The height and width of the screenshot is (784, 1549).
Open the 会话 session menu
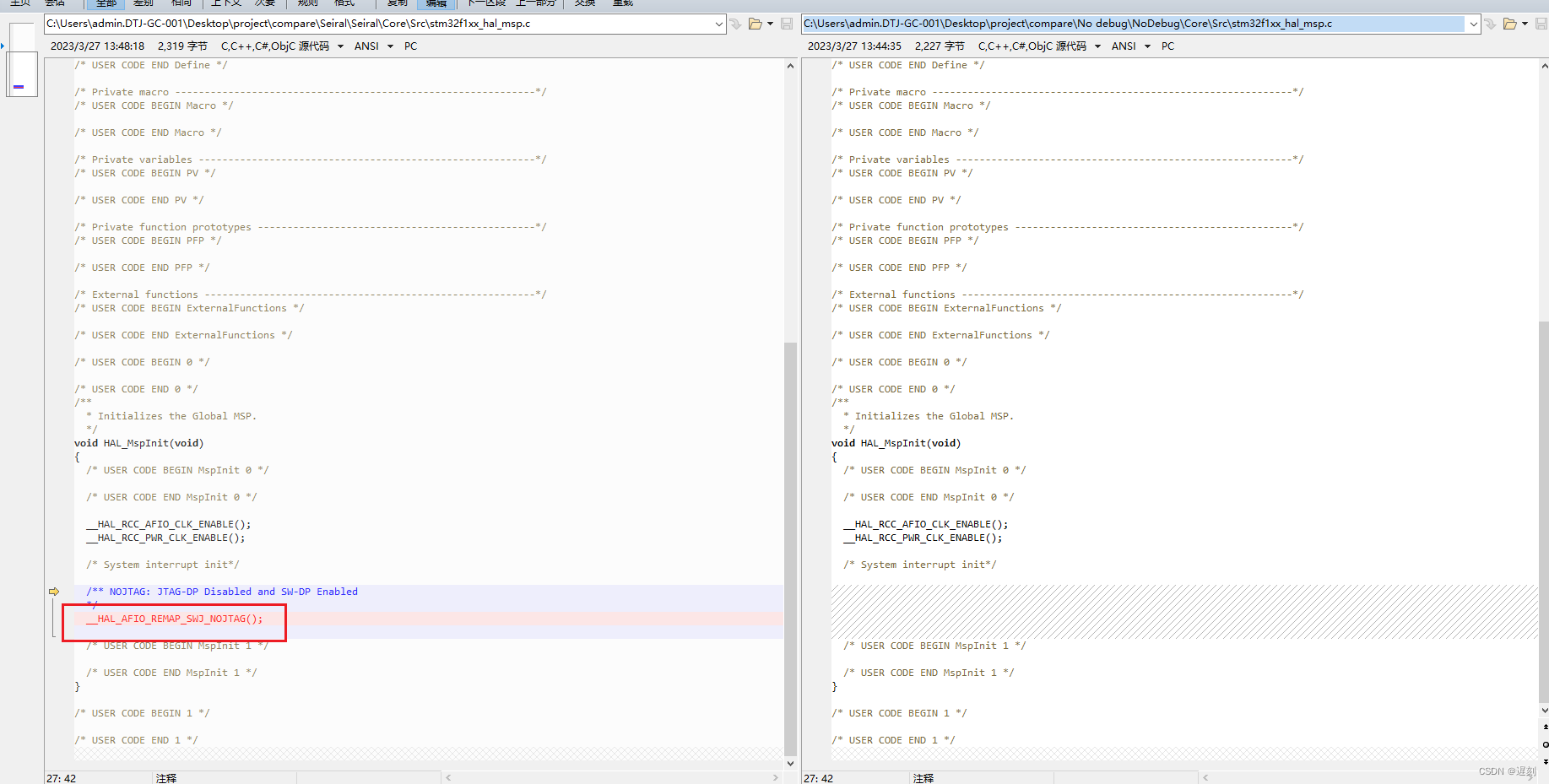pos(56,3)
